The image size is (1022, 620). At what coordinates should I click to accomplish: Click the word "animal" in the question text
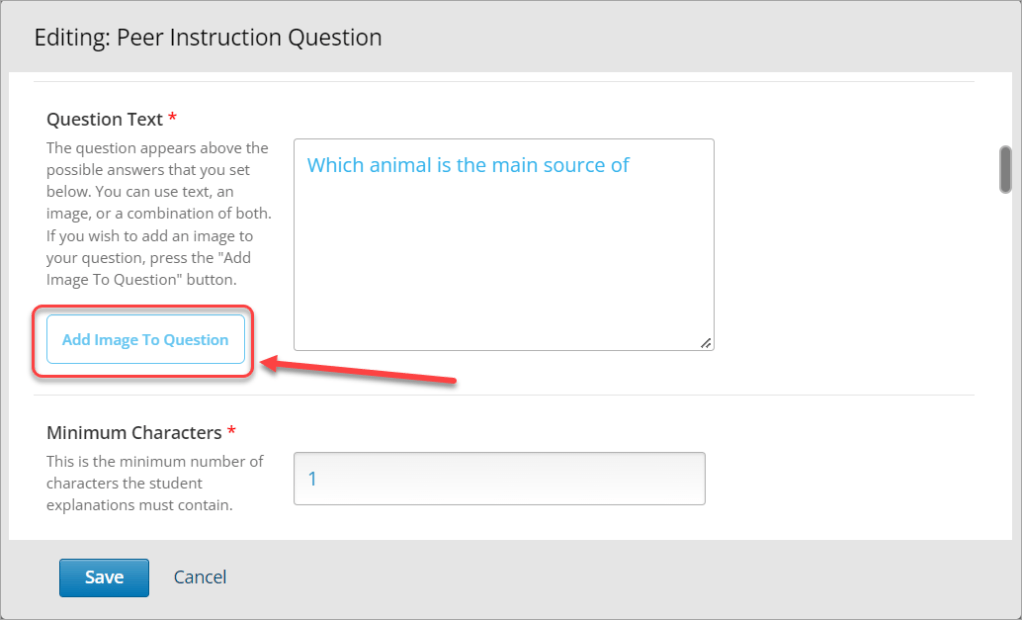pyautogui.click(x=400, y=165)
